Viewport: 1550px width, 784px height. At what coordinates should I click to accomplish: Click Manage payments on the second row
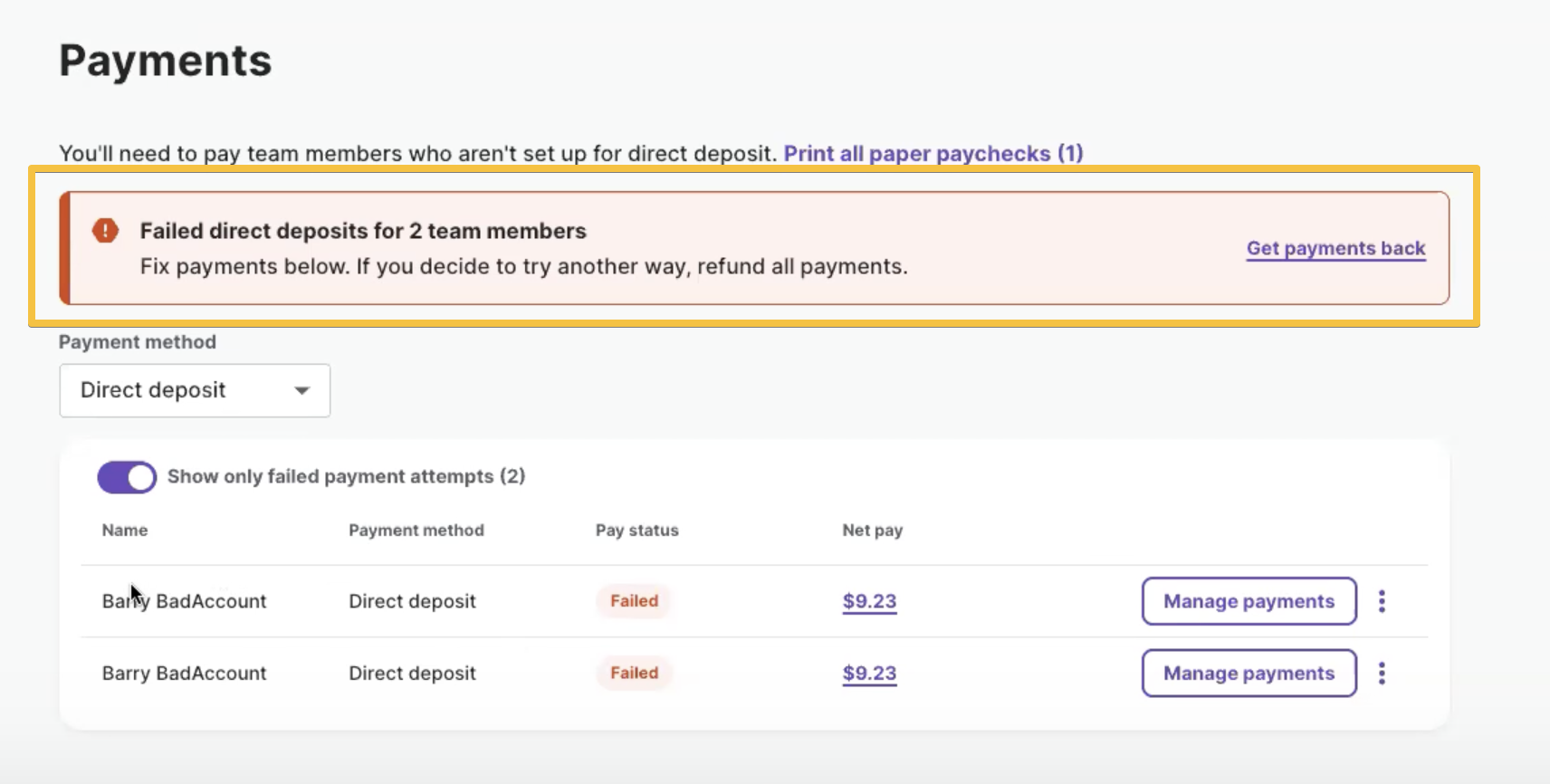1249,673
